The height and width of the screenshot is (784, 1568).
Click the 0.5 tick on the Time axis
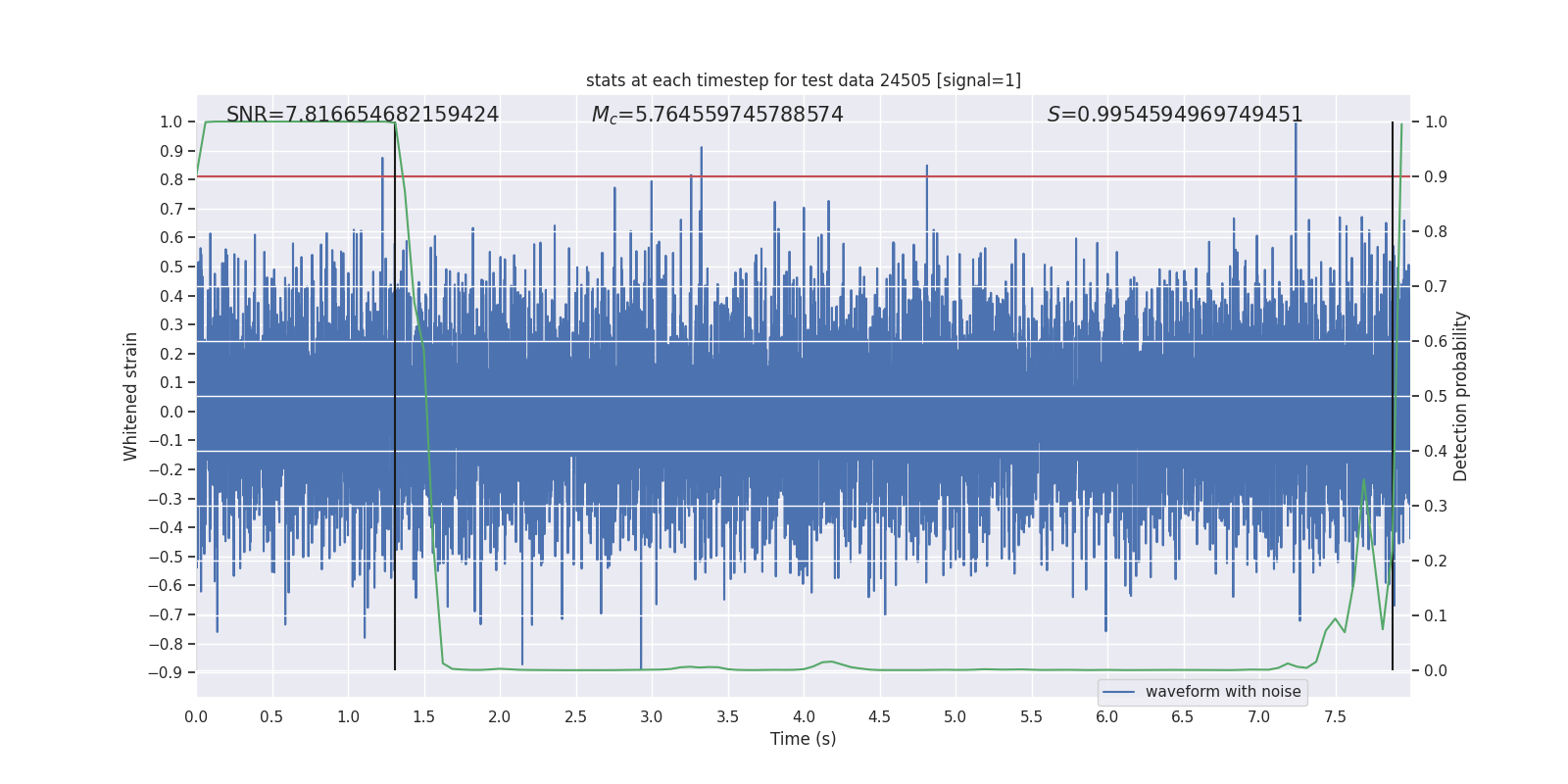pyautogui.click(x=272, y=716)
